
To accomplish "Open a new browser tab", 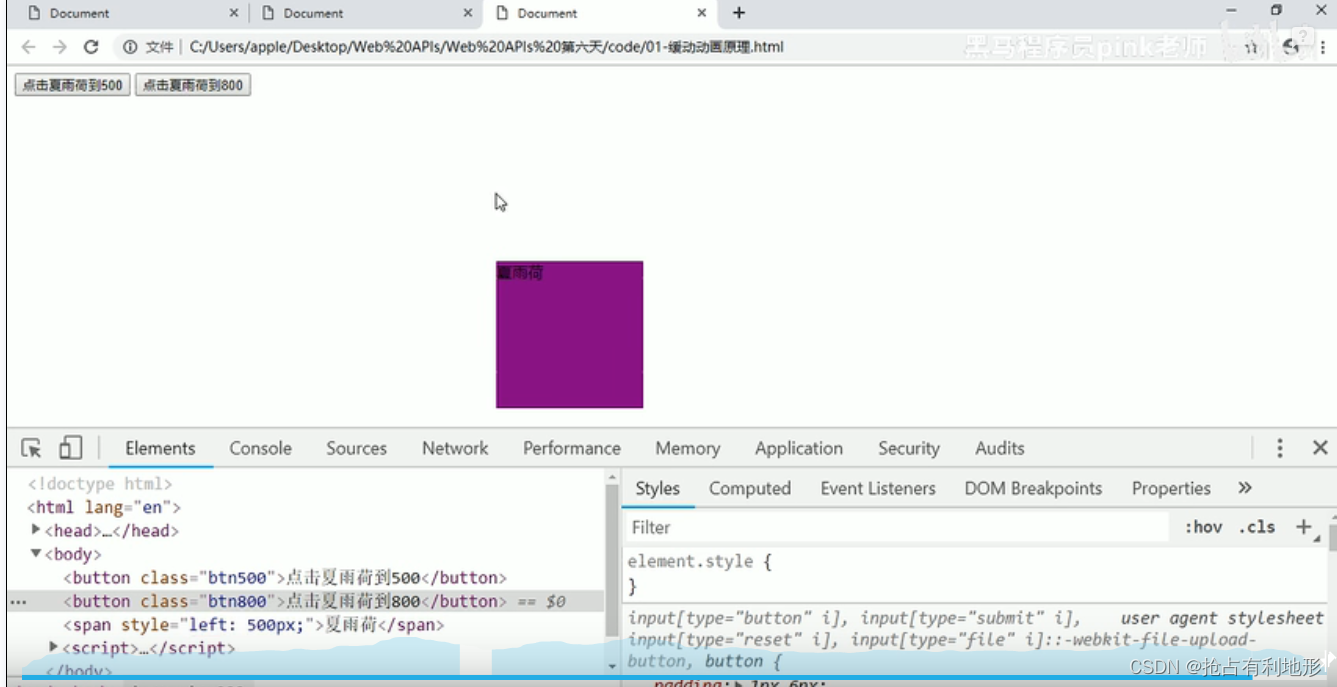I will [739, 13].
